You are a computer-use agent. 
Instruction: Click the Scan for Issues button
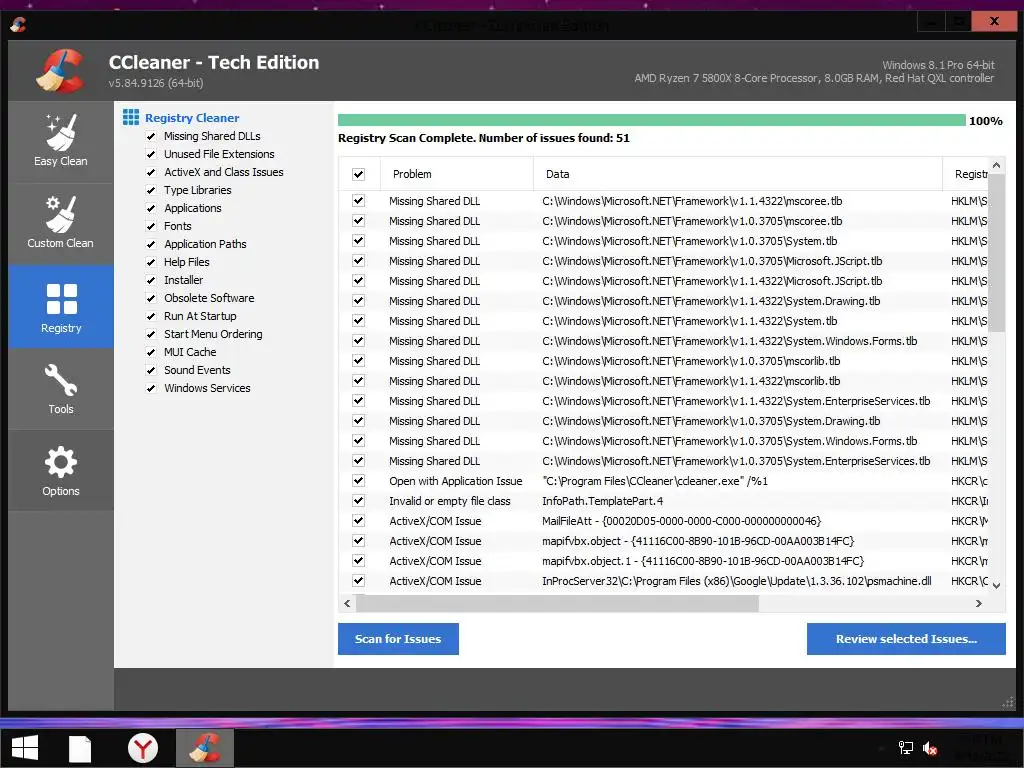(x=398, y=639)
